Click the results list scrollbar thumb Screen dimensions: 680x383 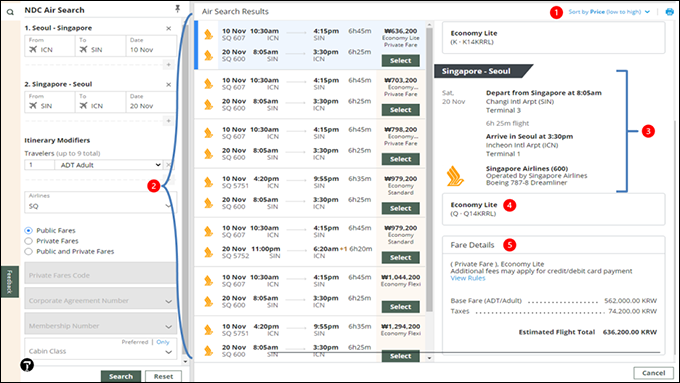click(x=429, y=169)
